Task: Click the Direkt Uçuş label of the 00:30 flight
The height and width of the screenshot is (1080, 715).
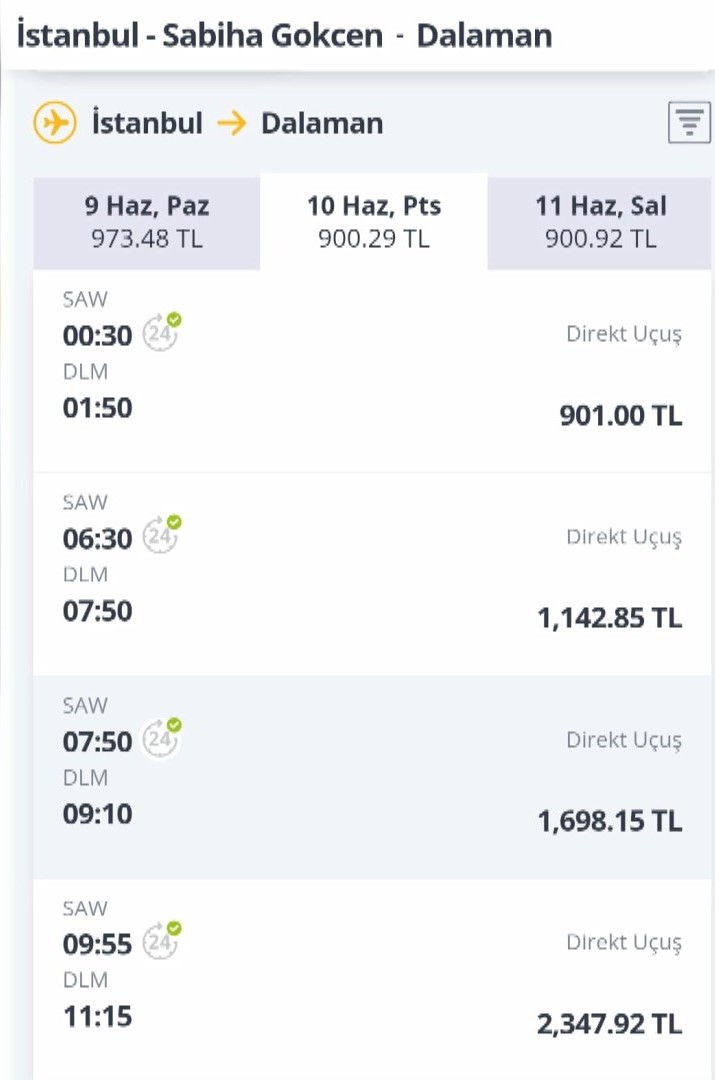Action: click(x=624, y=335)
